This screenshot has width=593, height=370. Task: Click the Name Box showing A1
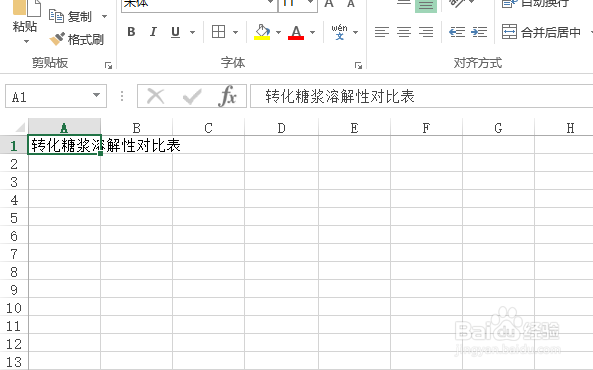[48, 96]
